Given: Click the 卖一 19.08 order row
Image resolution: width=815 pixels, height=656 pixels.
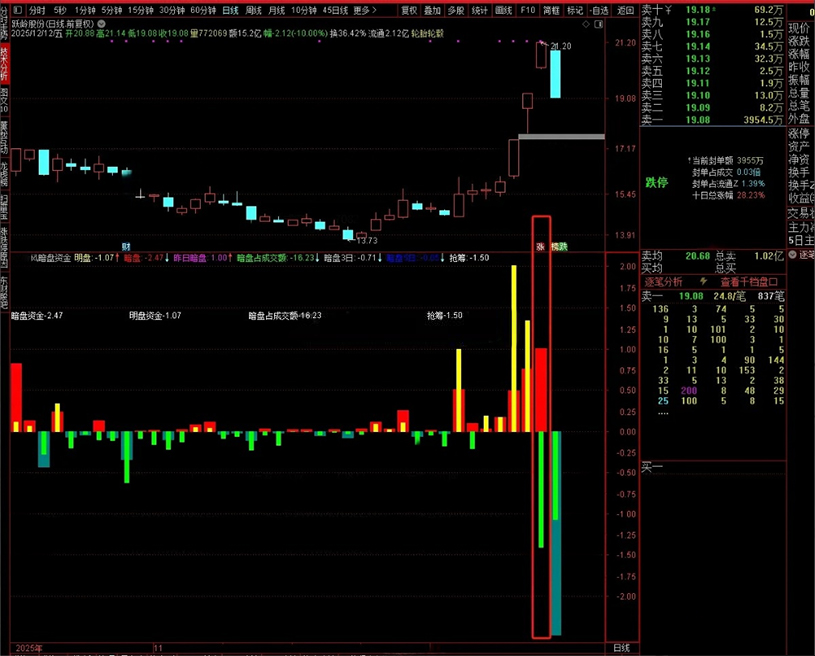Looking at the screenshot, I should pyautogui.click(x=712, y=120).
